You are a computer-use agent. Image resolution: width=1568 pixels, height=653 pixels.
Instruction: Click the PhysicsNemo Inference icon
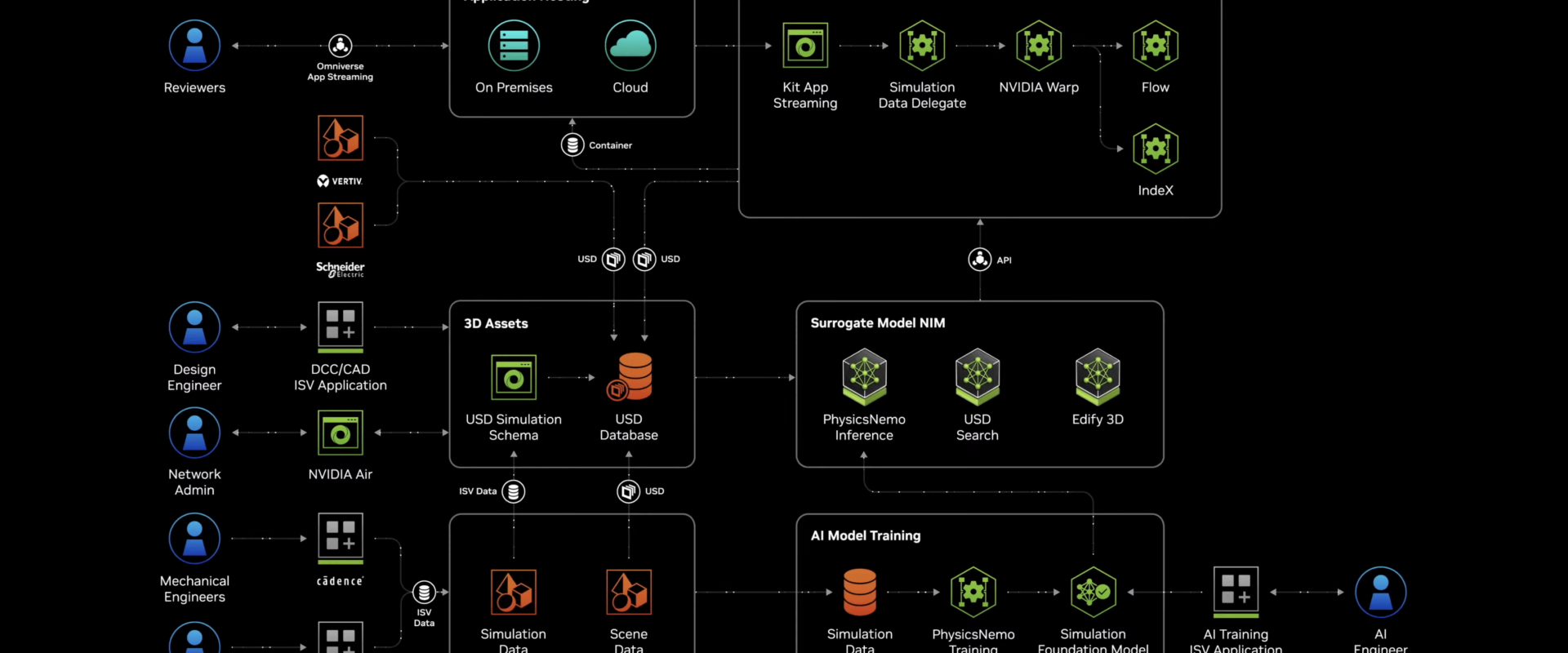tap(865, 376)
